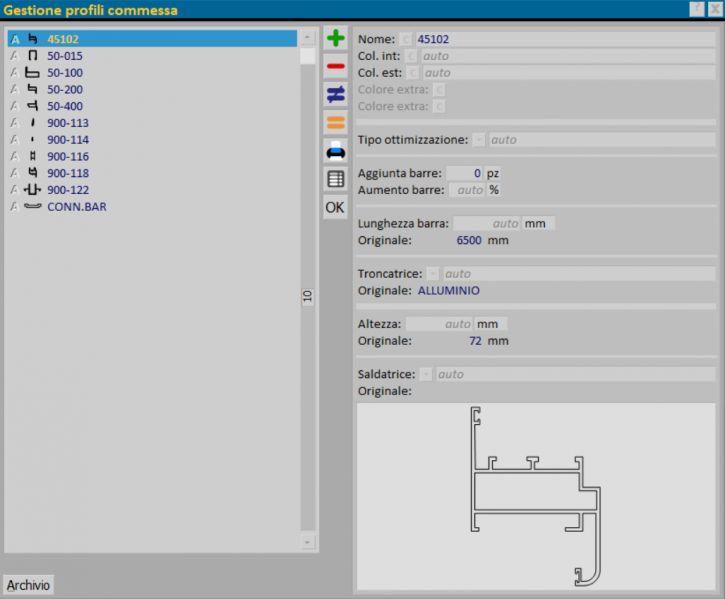
Task: Click the Col. int color picker button
Action: tap(412, 56)
